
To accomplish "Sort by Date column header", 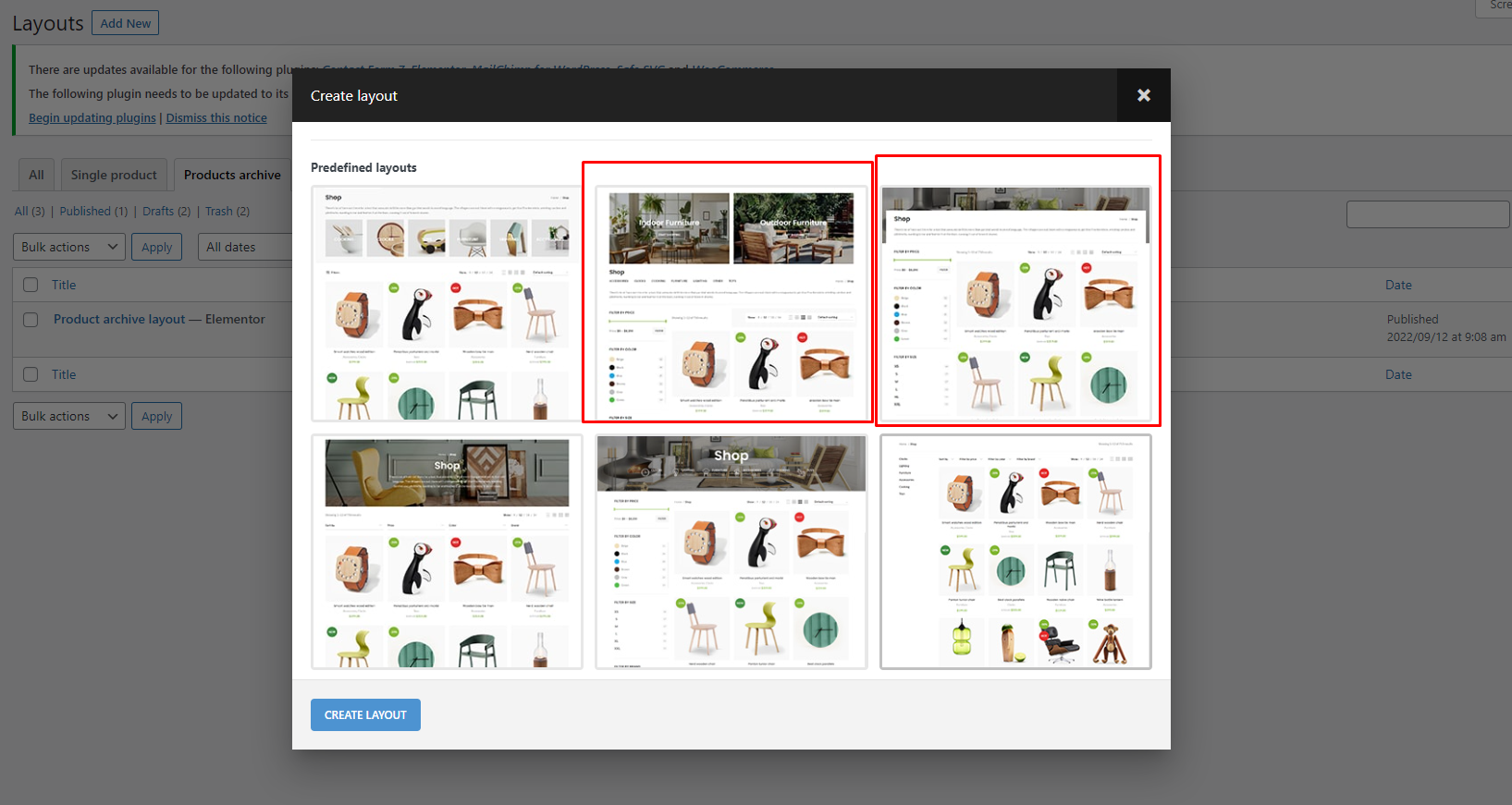I will [1398, 285].
